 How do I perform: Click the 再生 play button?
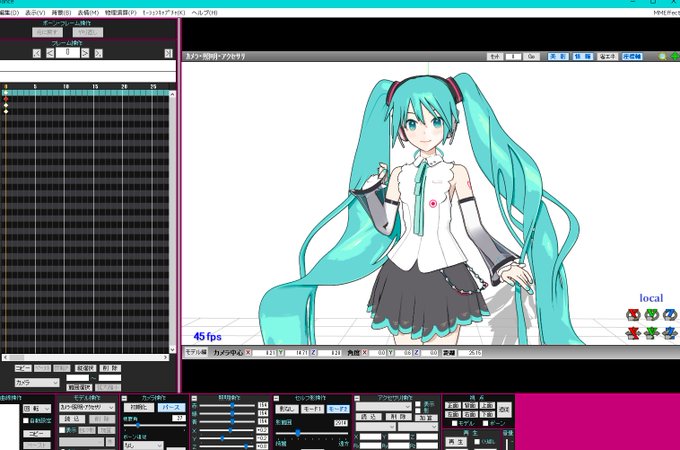[456, 442]
